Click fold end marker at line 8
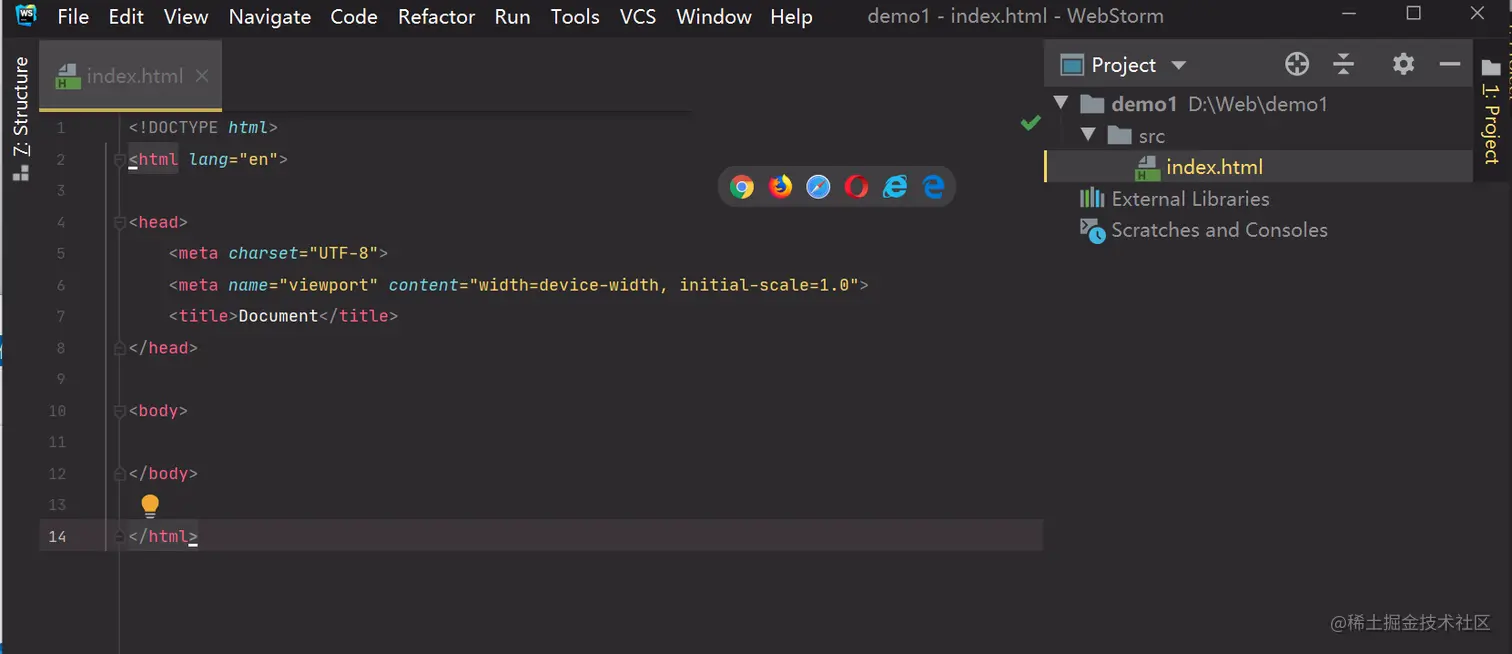 point(120,348)
